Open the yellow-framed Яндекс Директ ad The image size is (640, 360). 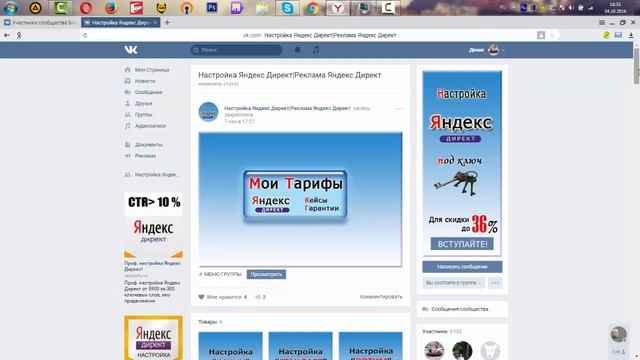coord(153,337)
